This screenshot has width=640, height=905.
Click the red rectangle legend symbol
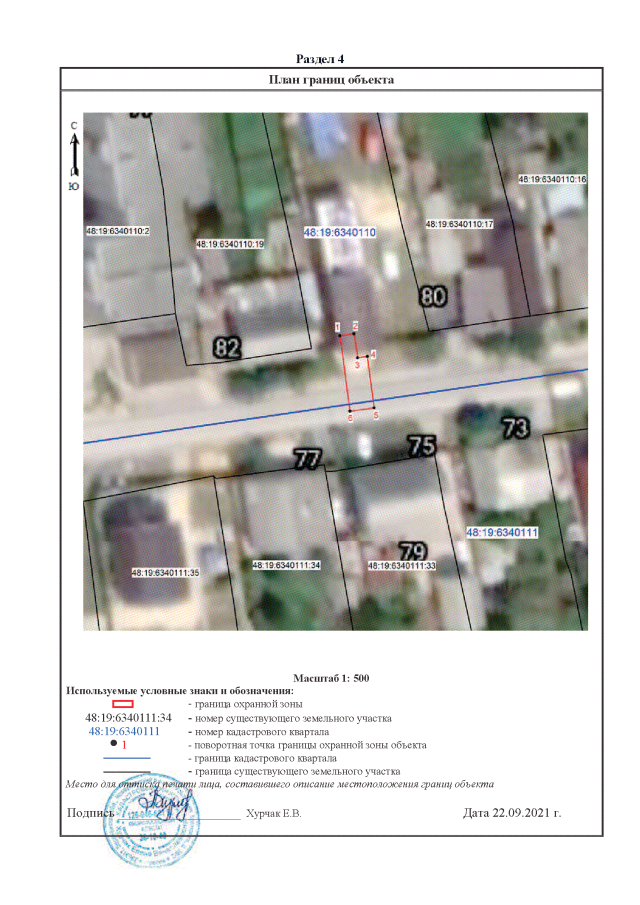pyautogui.click(x=123, y=705)
